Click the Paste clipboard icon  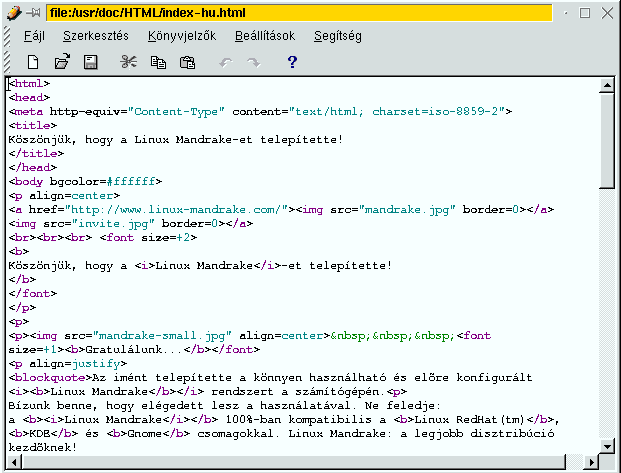(187, 62)
